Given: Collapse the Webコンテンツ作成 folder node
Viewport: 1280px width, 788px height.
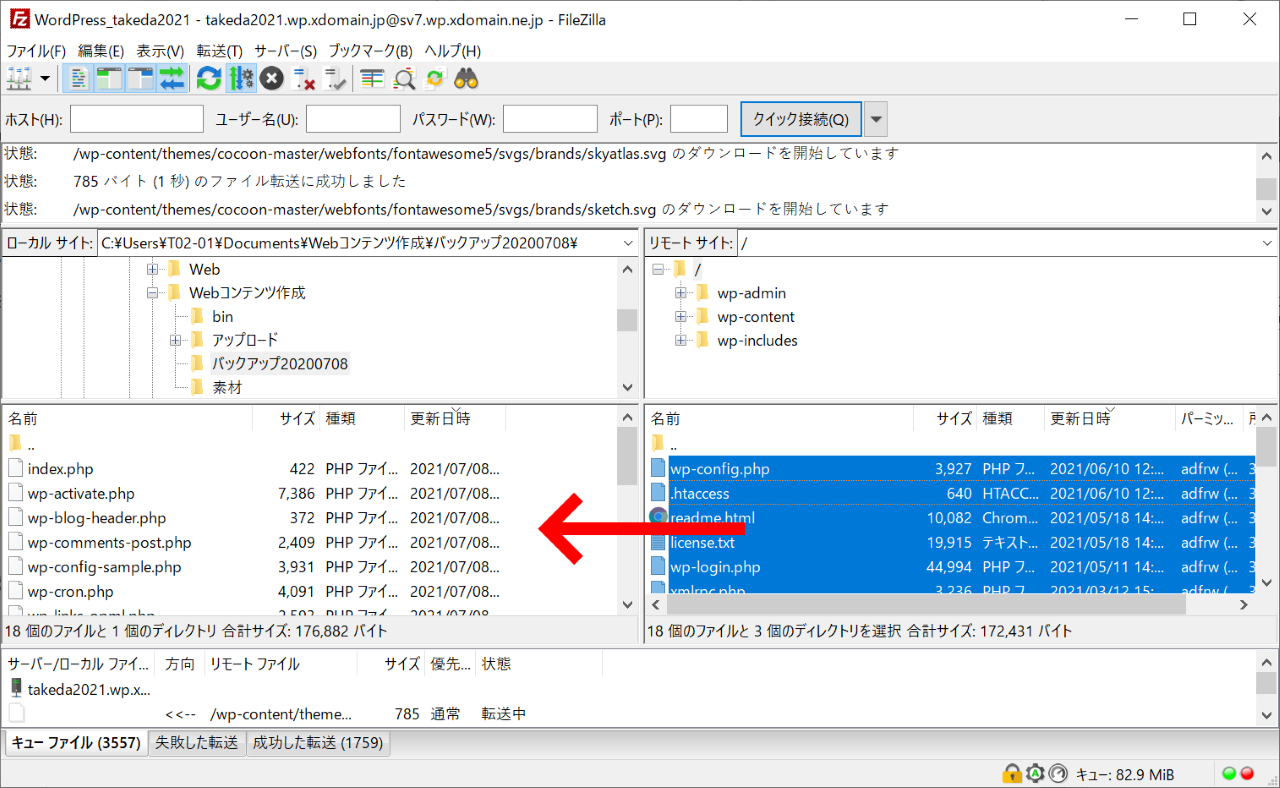Looking at the screenshot, I should [153, 293].
